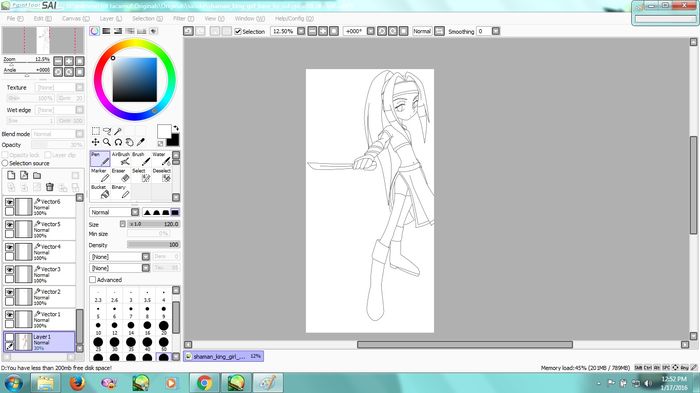Open the File menu
Screen dimensions: 700x393
click(x=15, y=18)
